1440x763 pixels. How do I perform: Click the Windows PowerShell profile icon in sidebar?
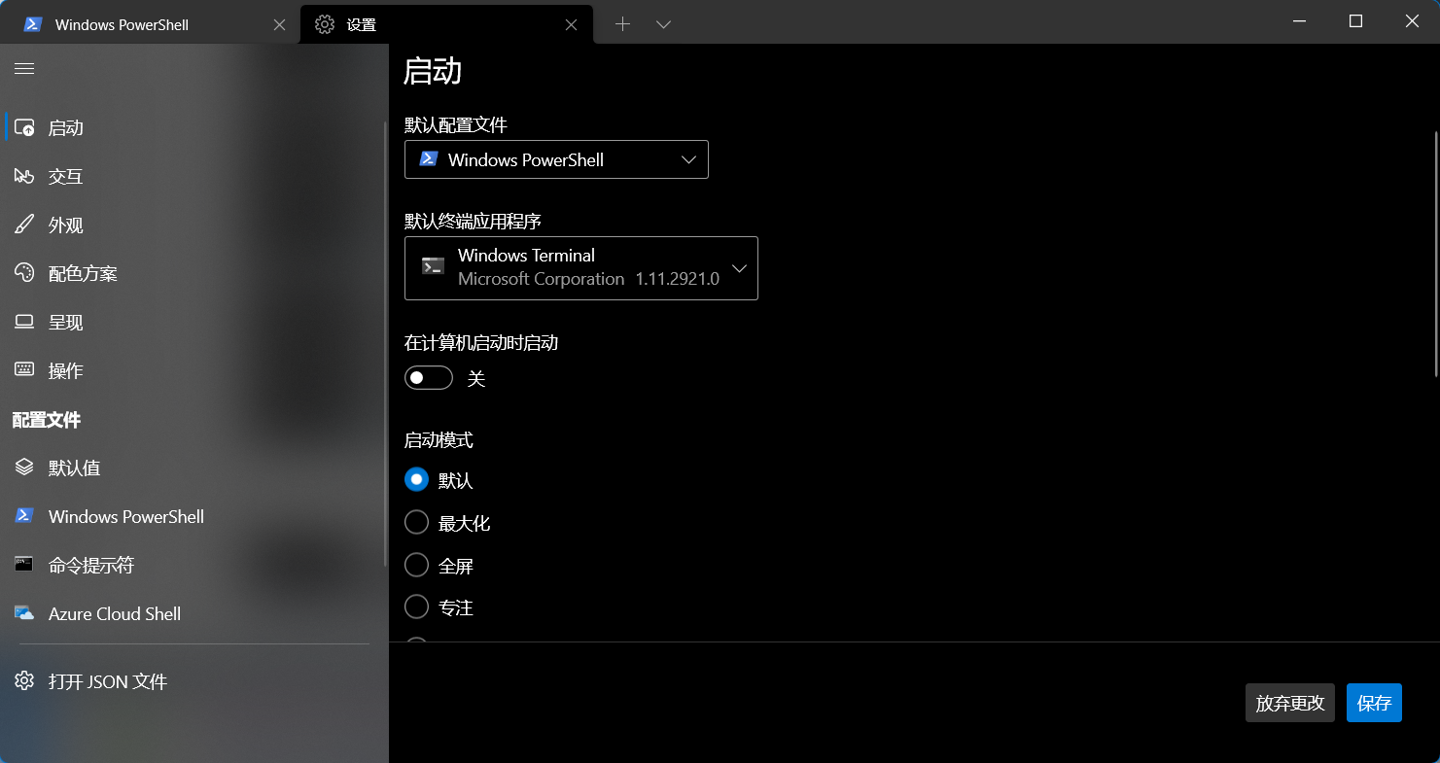(24, 516)
